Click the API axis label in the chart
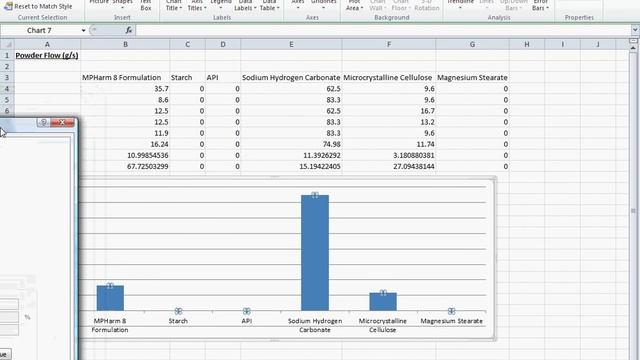Screen dimensions: 640x360 click(247, 321)
